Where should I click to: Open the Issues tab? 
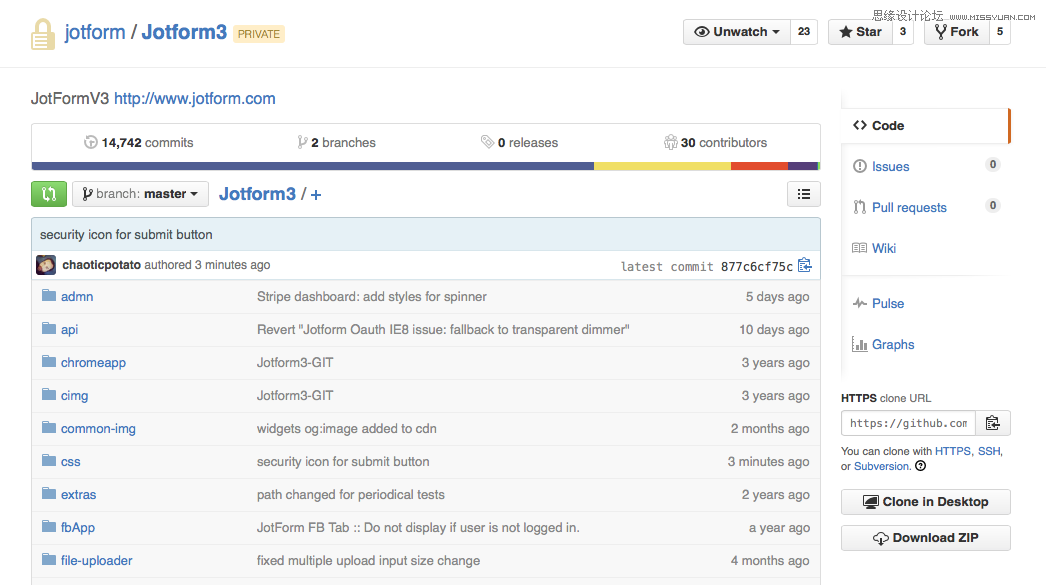(891, 167)
